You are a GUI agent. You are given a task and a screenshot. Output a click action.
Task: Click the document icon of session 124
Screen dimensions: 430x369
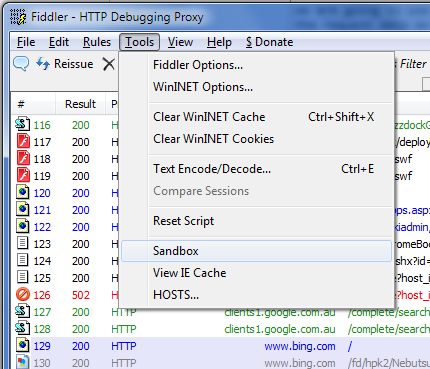[23, 260]
